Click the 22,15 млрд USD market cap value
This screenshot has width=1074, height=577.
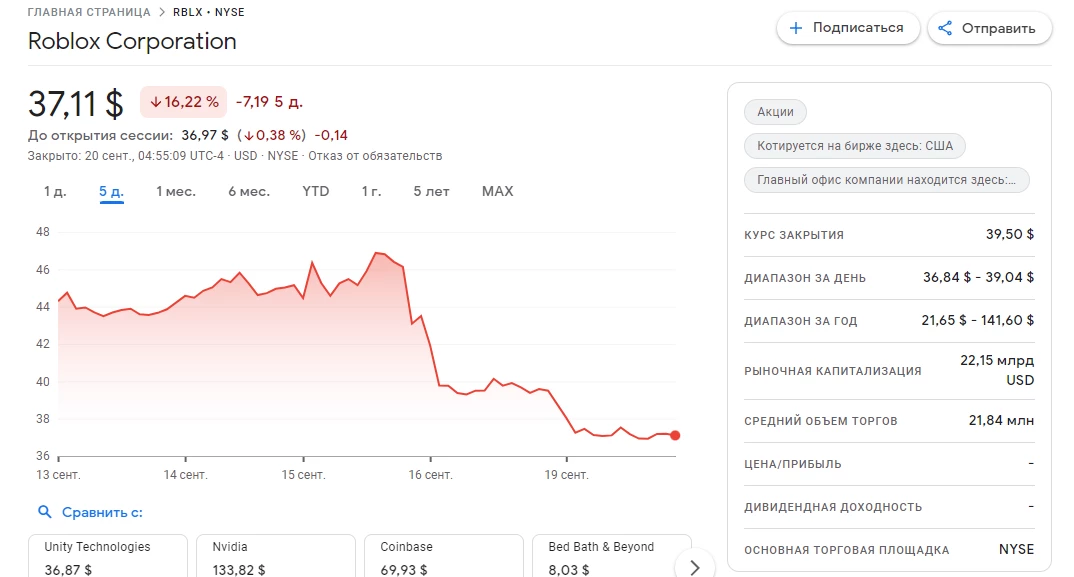pyautogui.click(x=997, y=370)
